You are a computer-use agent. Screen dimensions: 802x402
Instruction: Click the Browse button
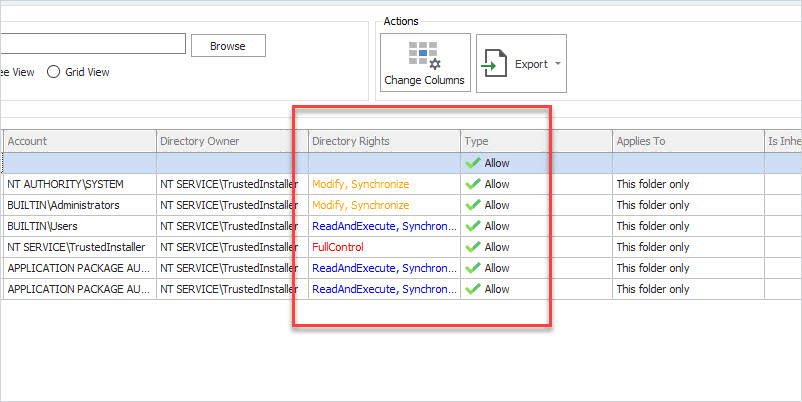click(228, 46)
